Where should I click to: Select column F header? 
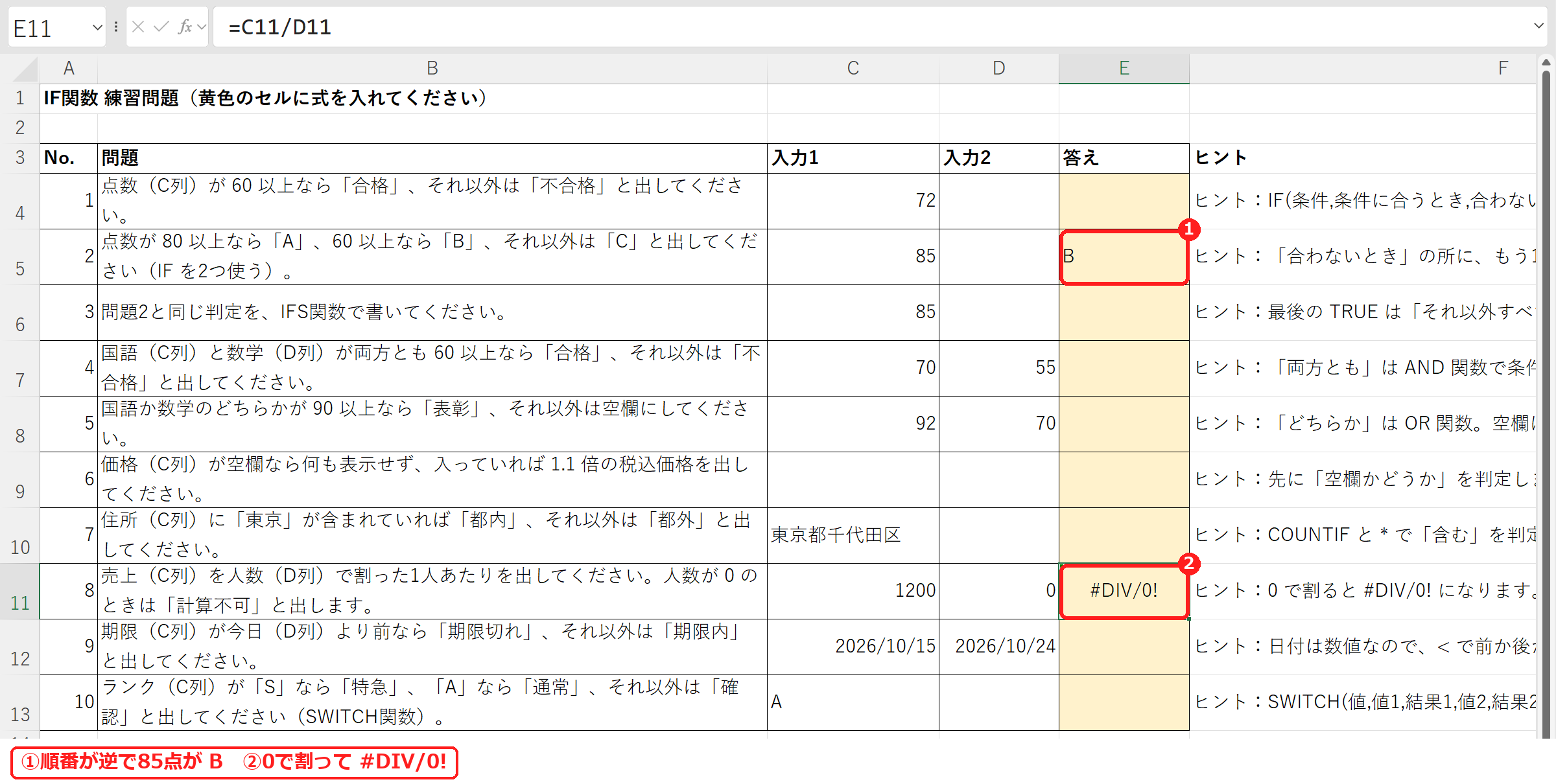[1363, 68]
